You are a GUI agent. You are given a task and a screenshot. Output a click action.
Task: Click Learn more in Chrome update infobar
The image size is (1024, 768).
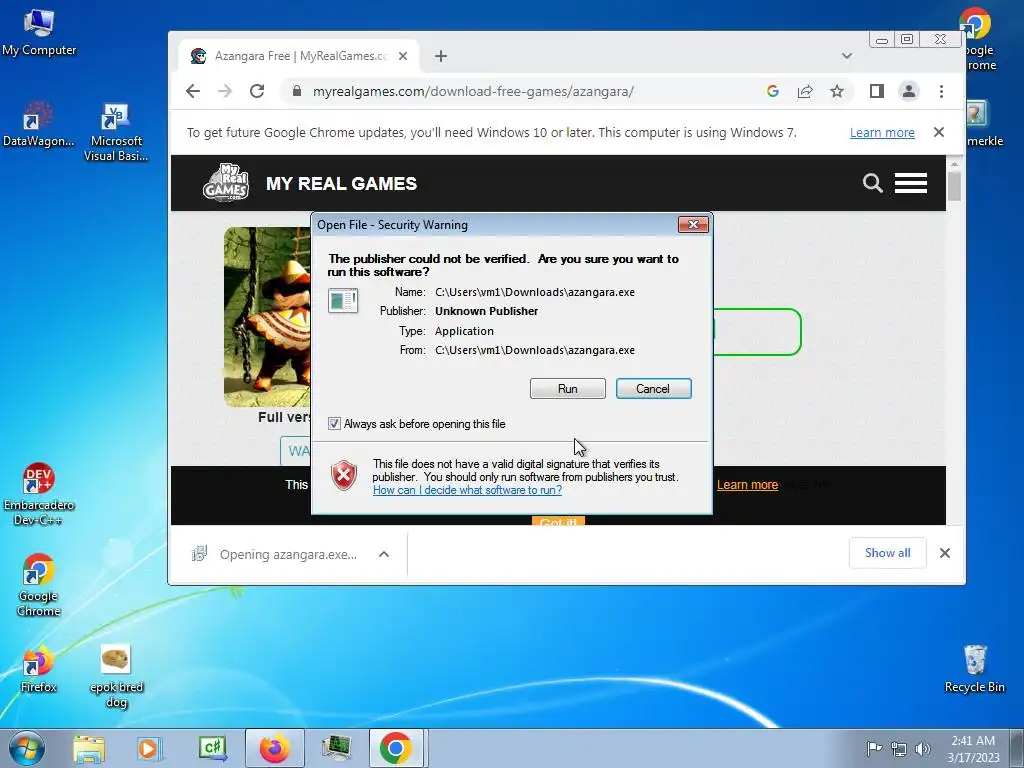click(882, 133)
